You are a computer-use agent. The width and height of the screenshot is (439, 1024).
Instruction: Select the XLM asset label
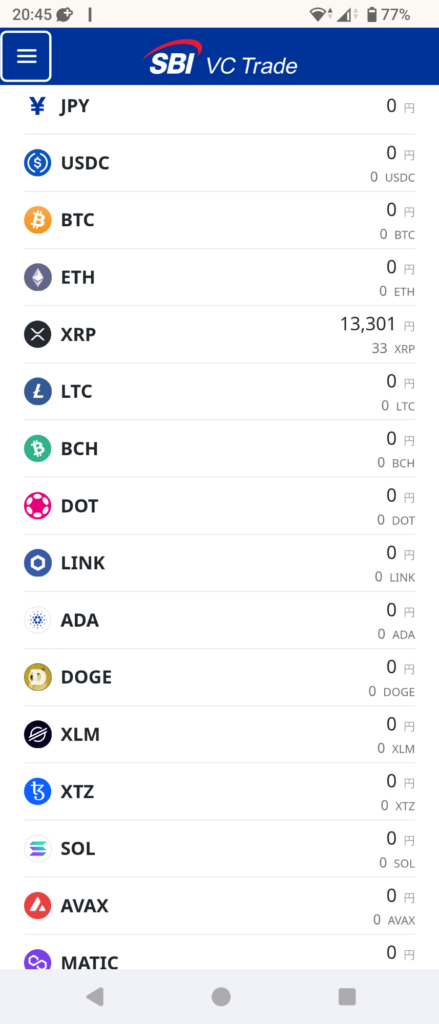tap(80, 735)
